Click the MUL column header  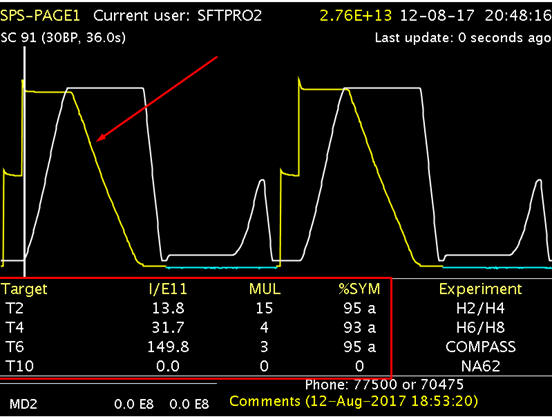(265, 289)
